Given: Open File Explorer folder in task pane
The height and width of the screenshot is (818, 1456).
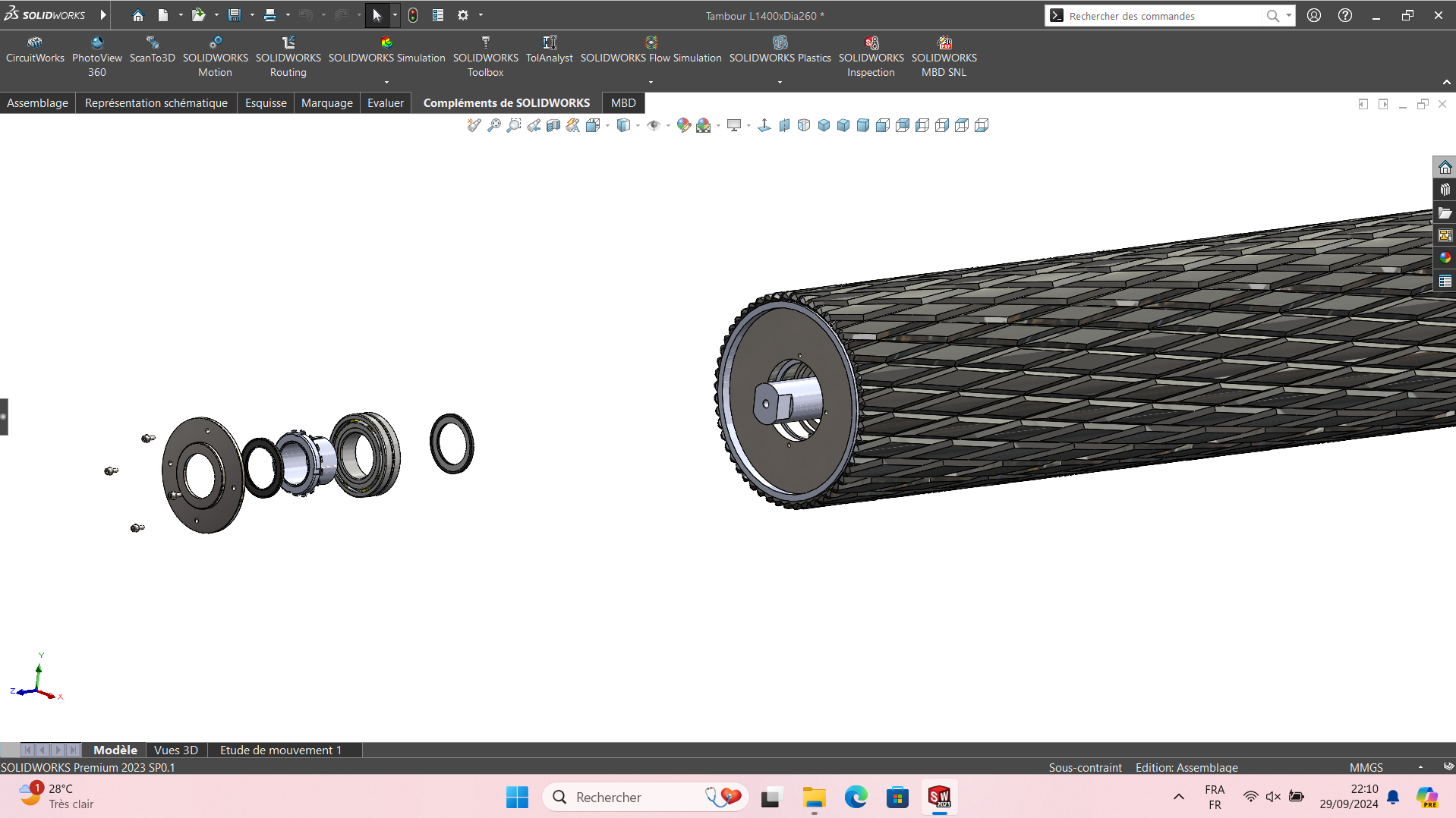Looking at the screenshot, I should pyautogui.click(x=1445, y=212).
